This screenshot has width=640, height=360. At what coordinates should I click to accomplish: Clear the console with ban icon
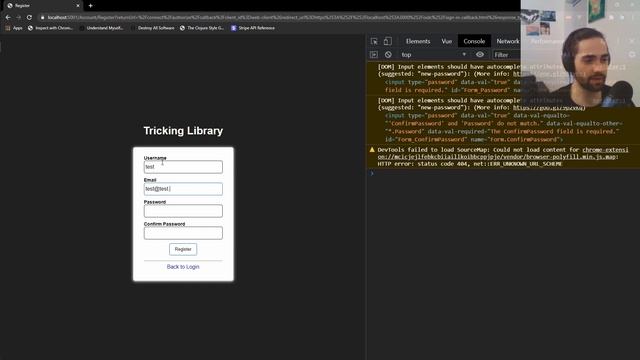388,55
